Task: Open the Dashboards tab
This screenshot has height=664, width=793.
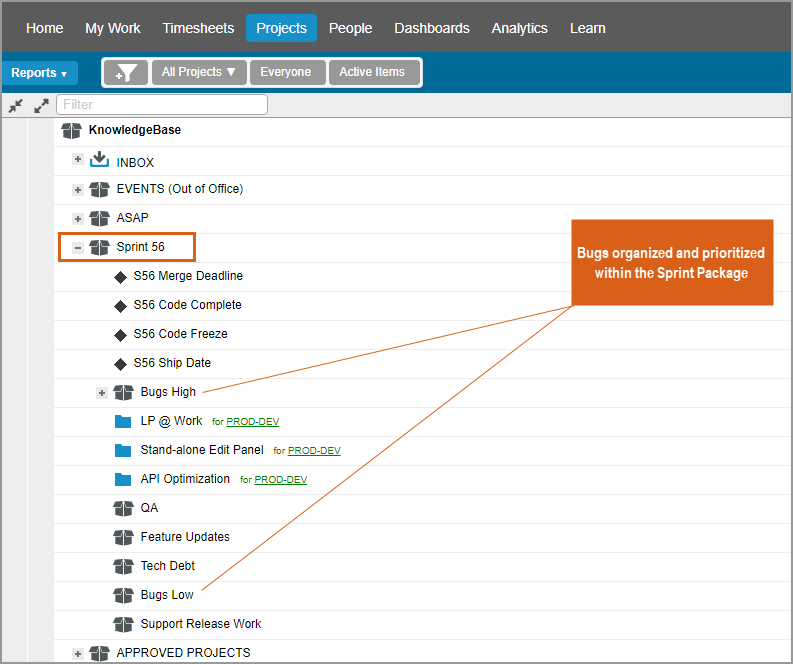Action: pos(431,28)
